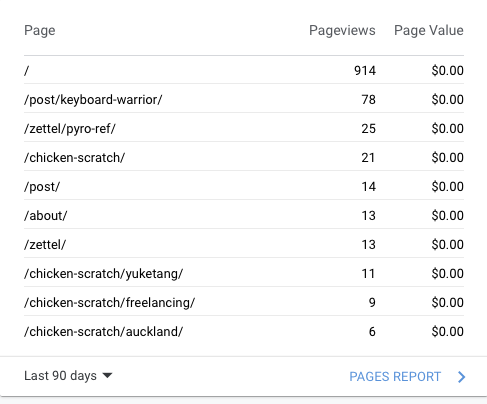Open the /chicken-scratch/yuketang/ page entry

(x=244, y=273)
